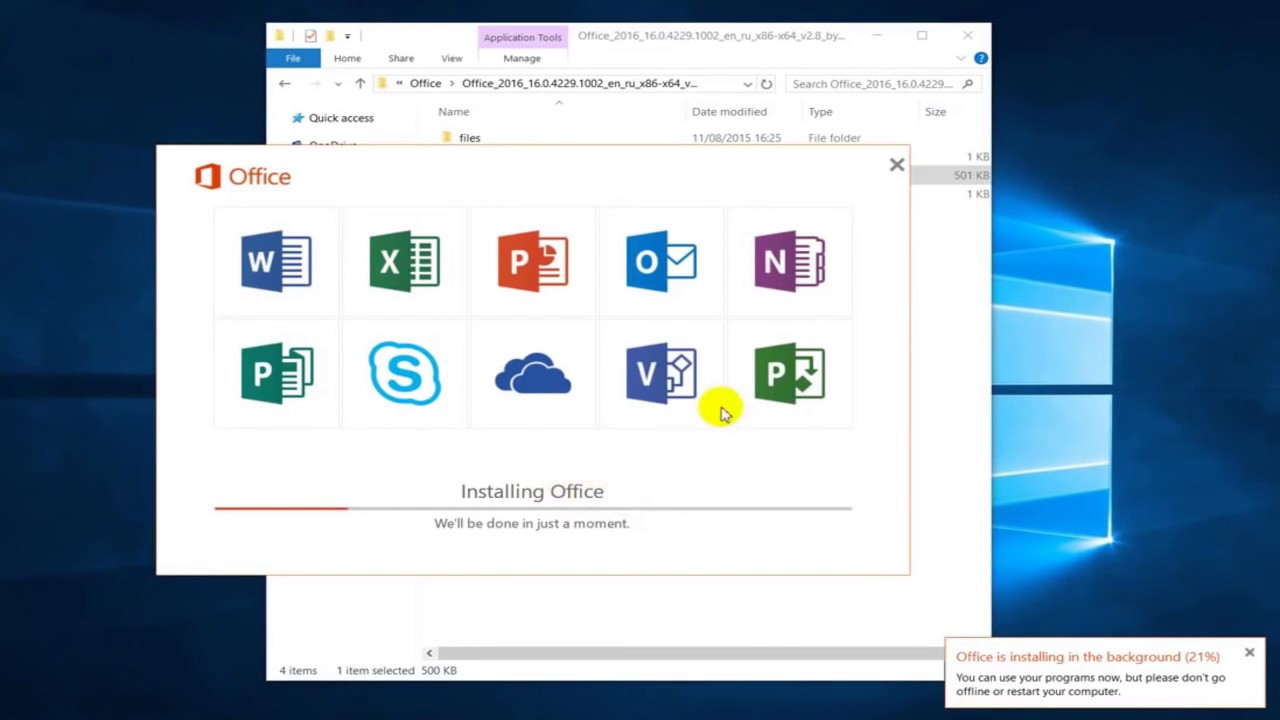Close the Office installer dialog

click(x=897, y=165)
